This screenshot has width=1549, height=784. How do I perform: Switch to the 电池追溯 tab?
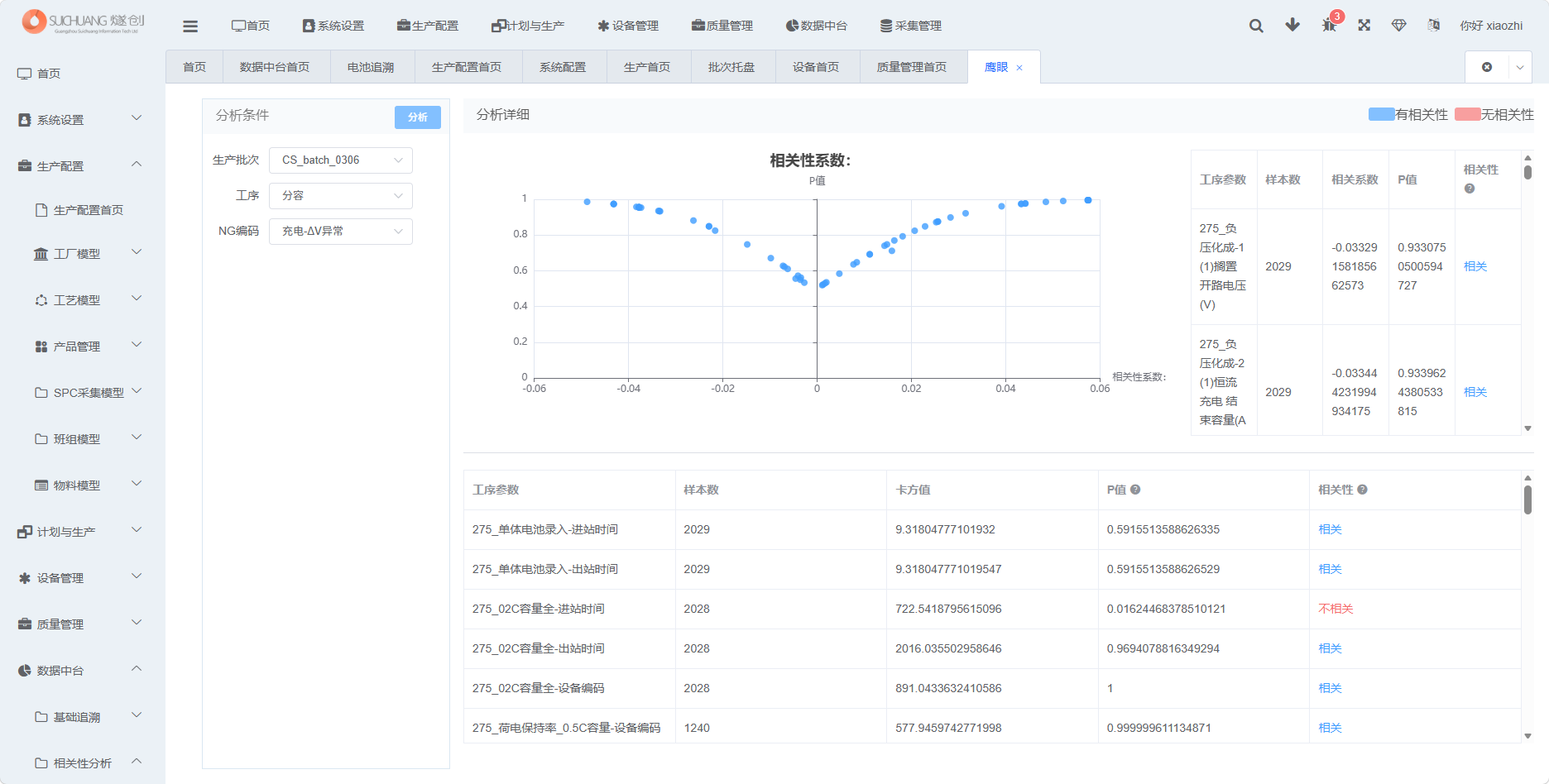pyautogui.click(x=371, y=67)
